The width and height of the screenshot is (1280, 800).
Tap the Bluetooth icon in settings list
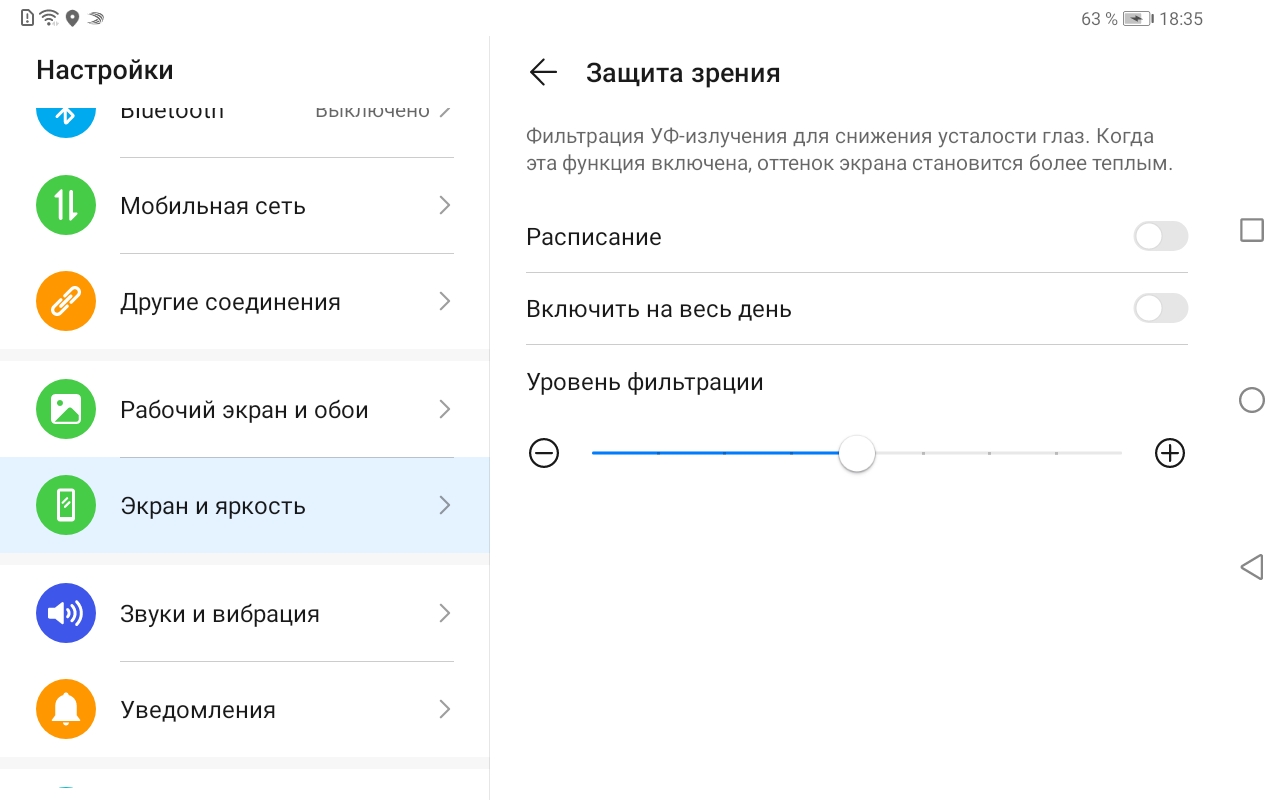[x=66, y=116]
